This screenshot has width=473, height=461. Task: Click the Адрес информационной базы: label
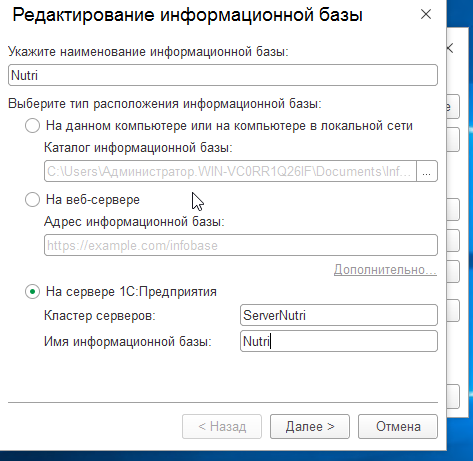134,222
